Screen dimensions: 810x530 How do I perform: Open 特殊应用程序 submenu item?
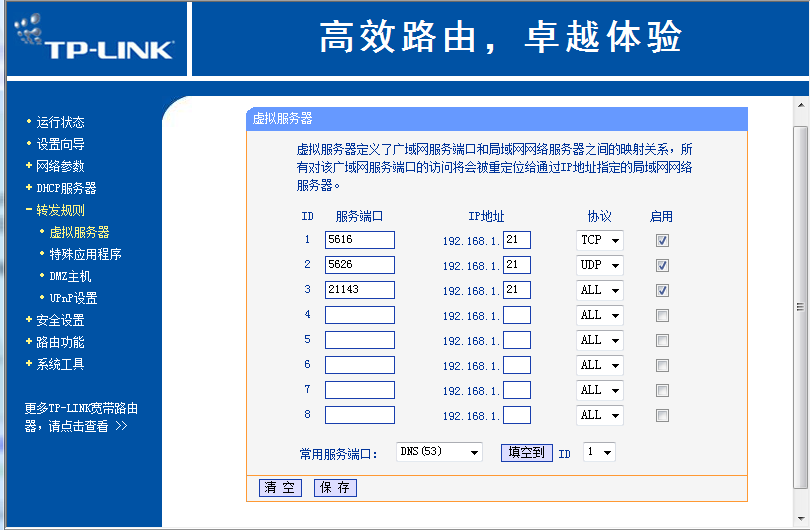coord(85,254)
